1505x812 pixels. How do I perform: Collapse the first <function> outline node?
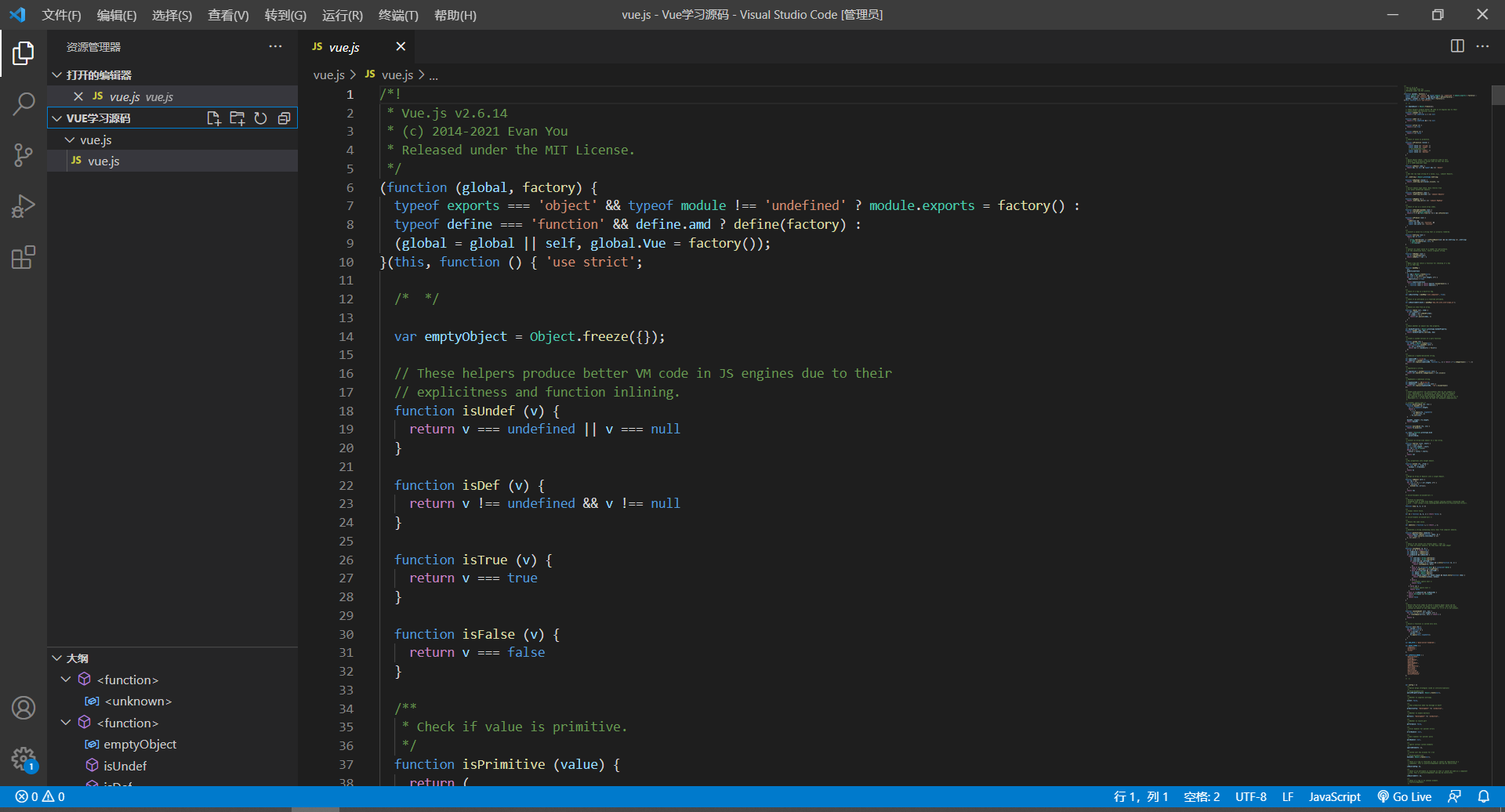tap(66, 680)
